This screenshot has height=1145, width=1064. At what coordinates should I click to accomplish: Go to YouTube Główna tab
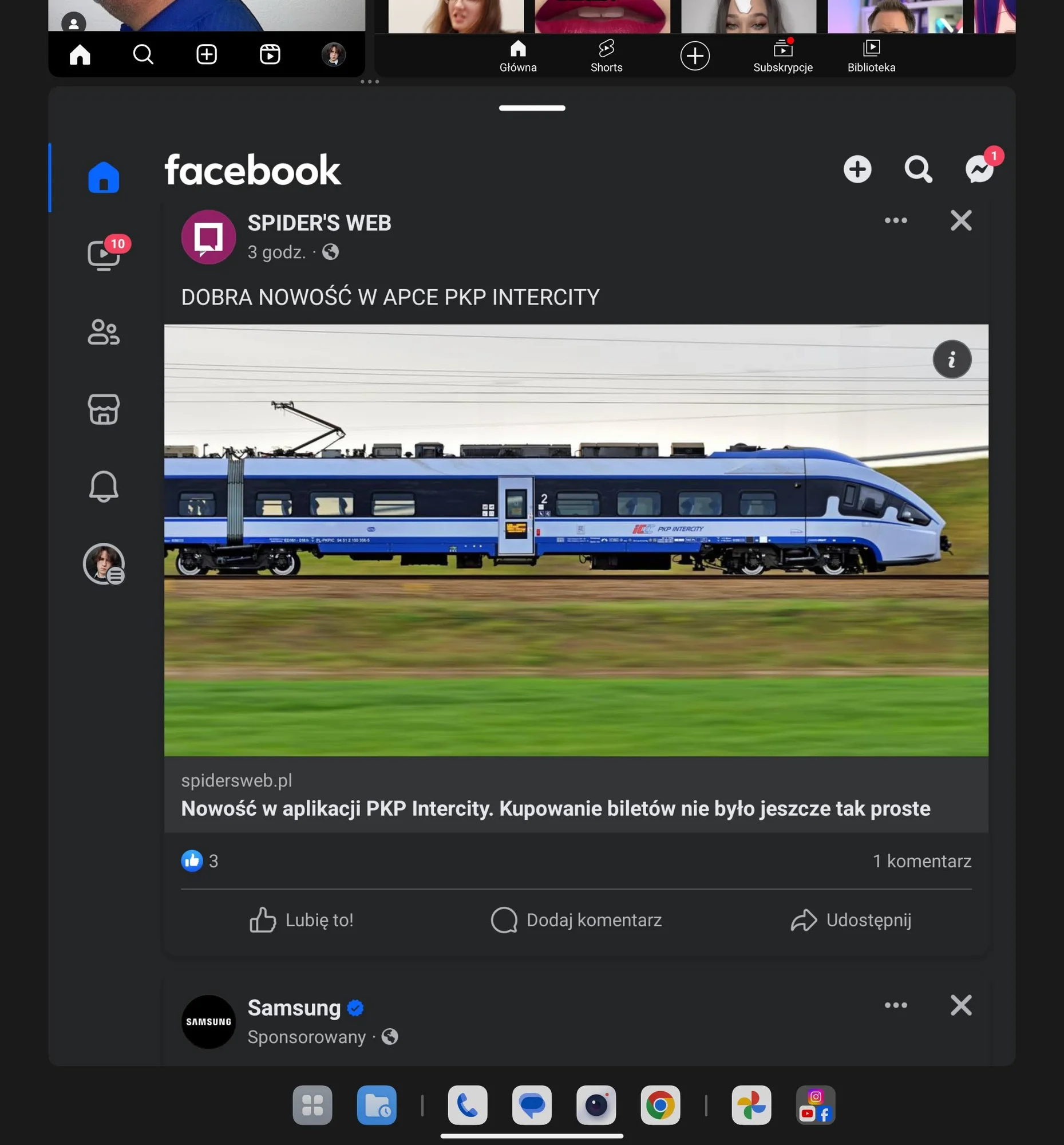coord(518,56)
